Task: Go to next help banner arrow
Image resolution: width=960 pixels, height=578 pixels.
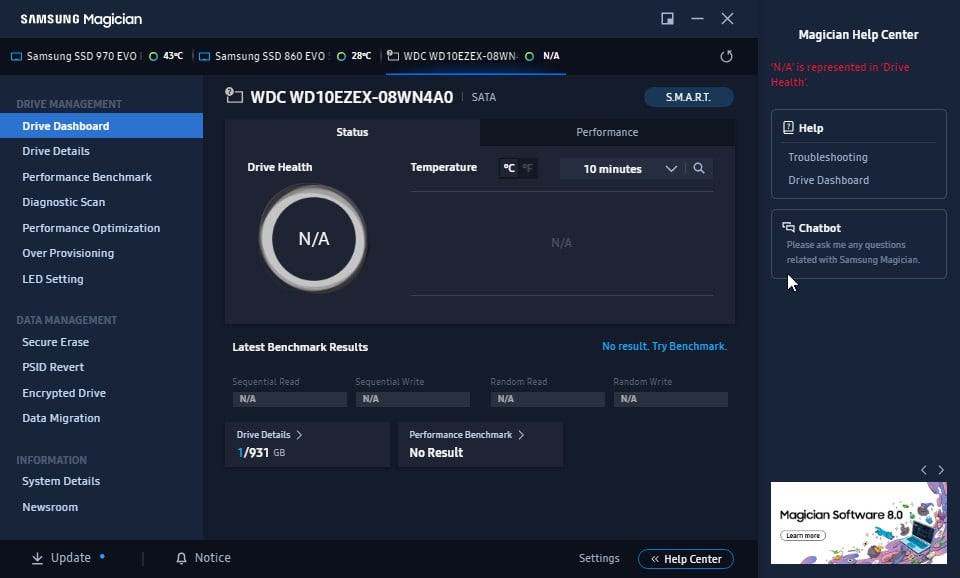Action: (941, 470)
